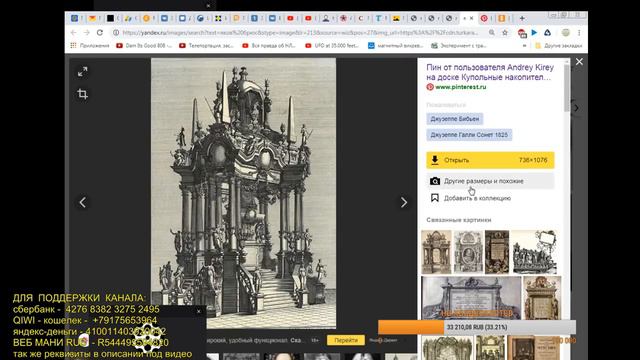Screen dimensions: 640x360
Task: Open the Телепортация bookmark
Action: (207, 46)
